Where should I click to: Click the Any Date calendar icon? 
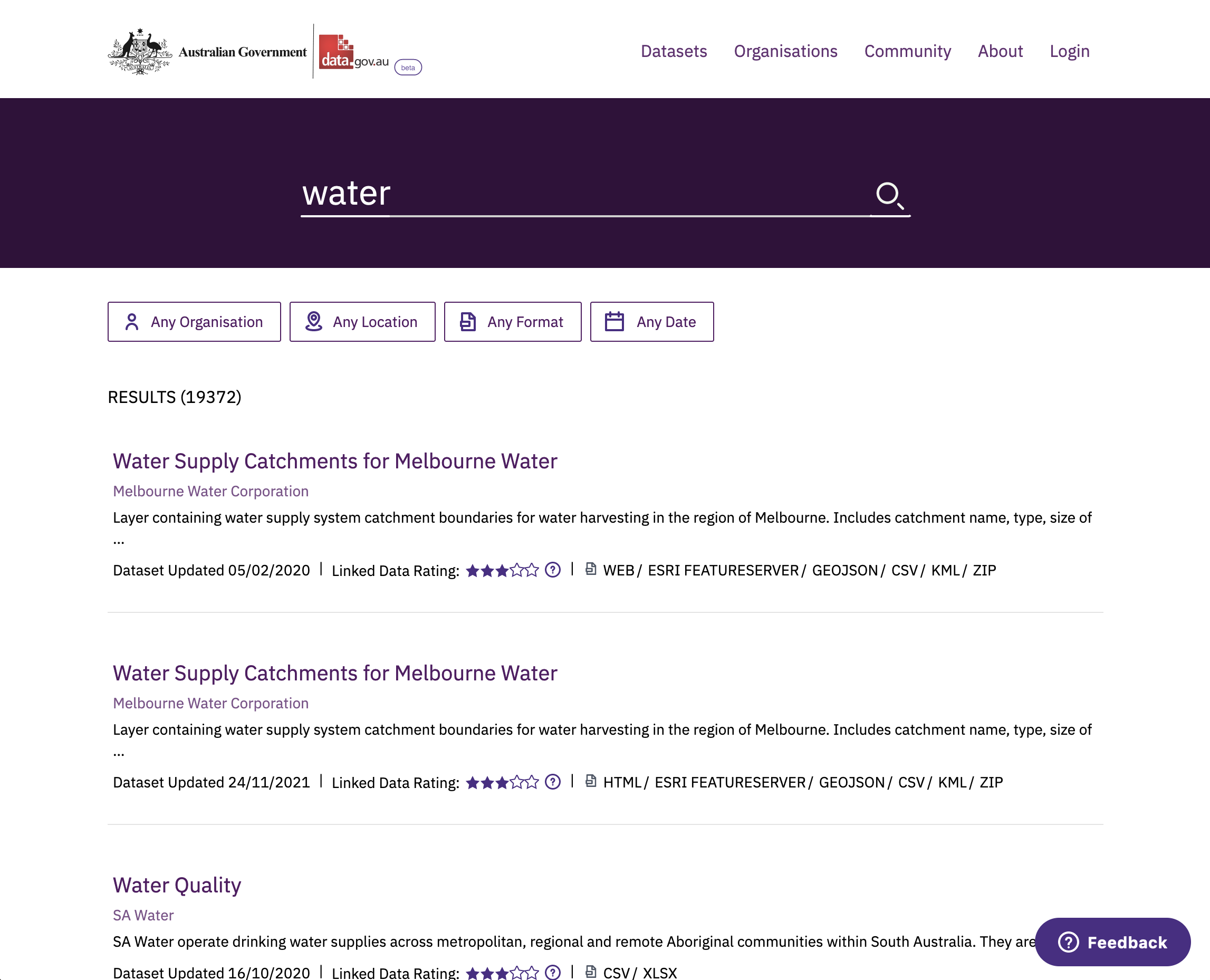click(x=617, y=322)
